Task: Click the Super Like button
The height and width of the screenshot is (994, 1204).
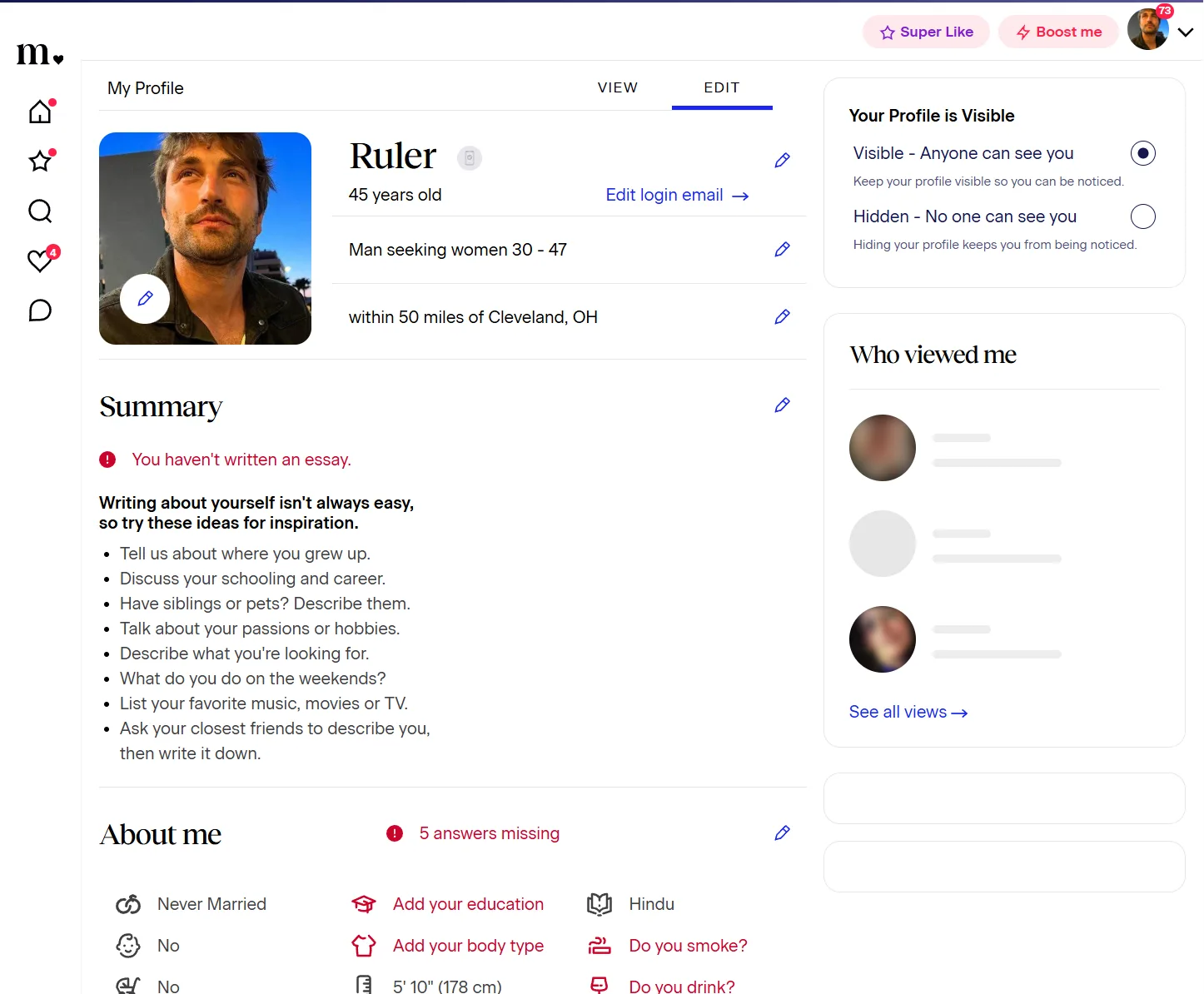Action: coord(926,32)
